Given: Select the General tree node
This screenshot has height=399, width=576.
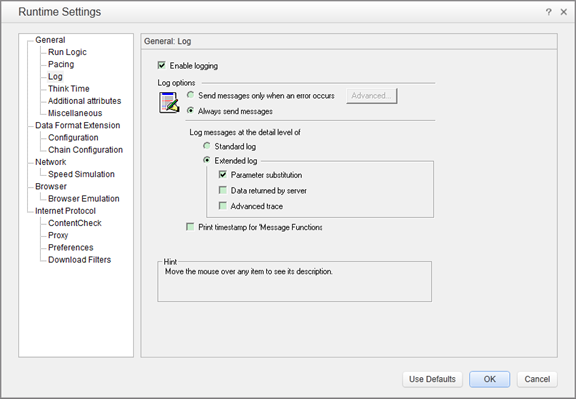Looking at the screenshot, I should pyautogui.click(x=50, y=40).
